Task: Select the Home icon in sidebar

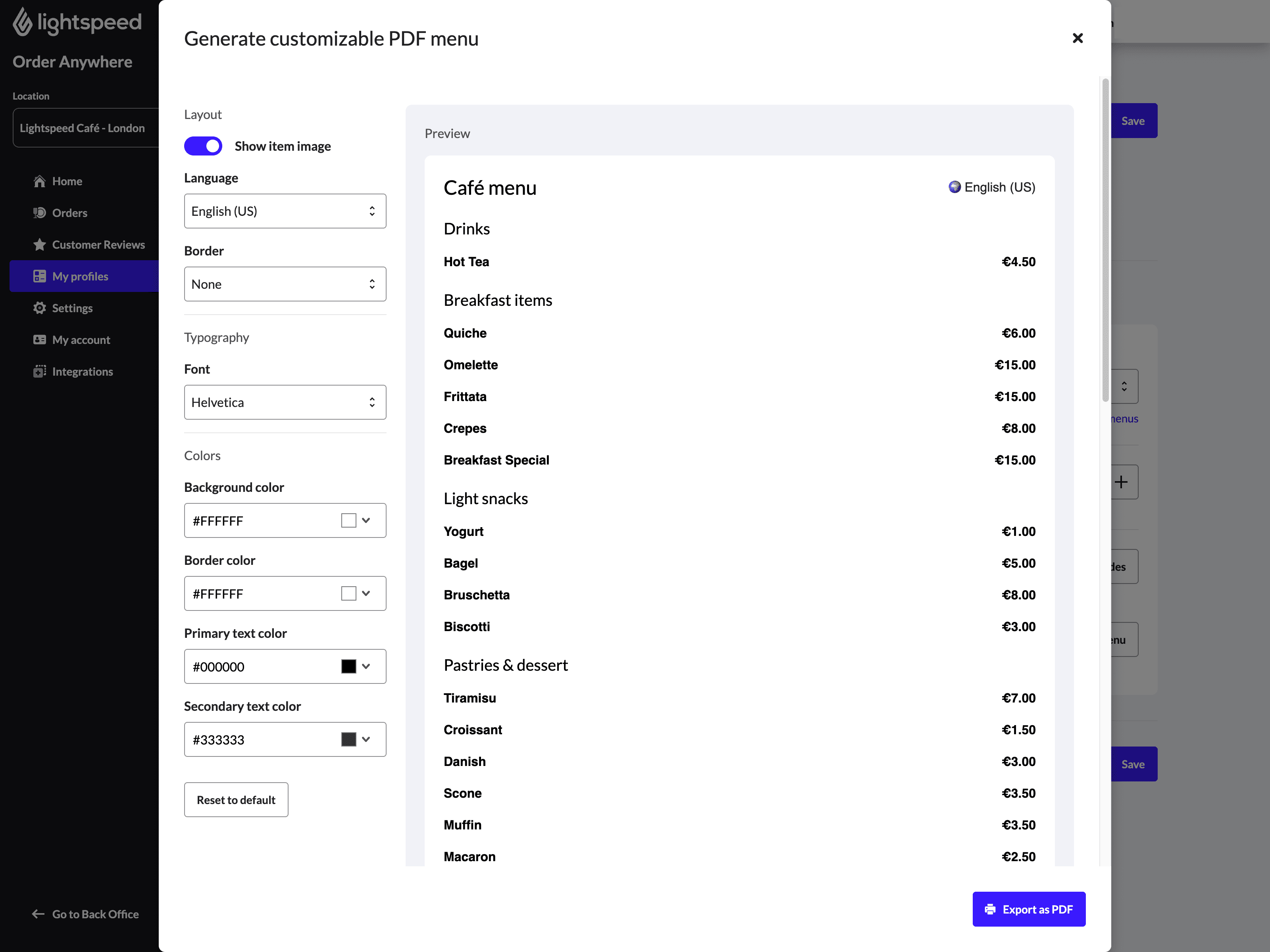Action: tap(40, 181)
